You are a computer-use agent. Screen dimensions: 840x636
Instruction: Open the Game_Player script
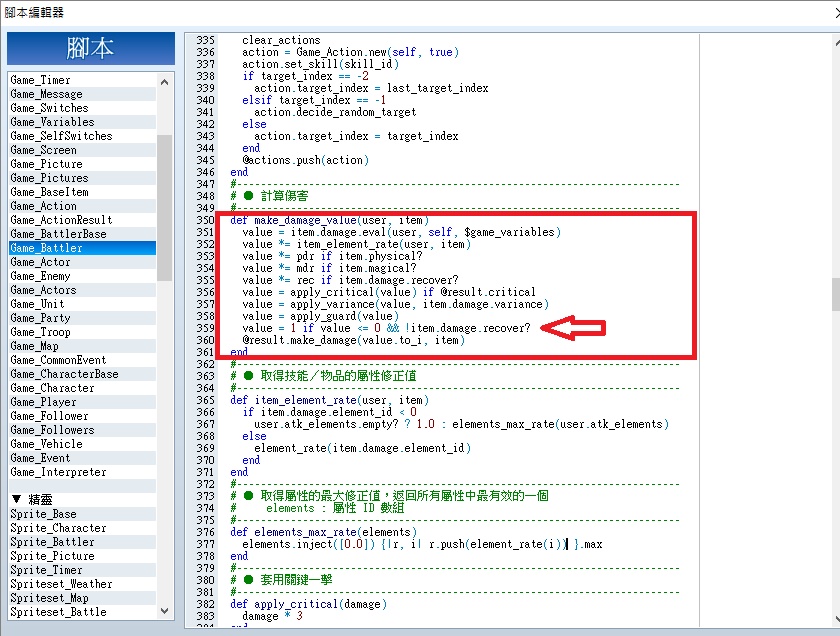click(x=82, y=402)
